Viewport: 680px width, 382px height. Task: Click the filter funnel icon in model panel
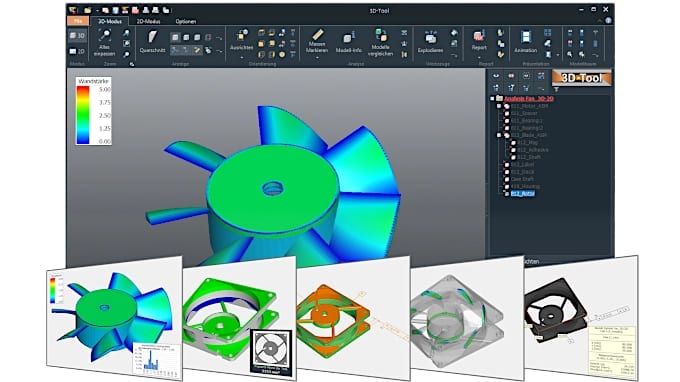[x=556, y=90]
